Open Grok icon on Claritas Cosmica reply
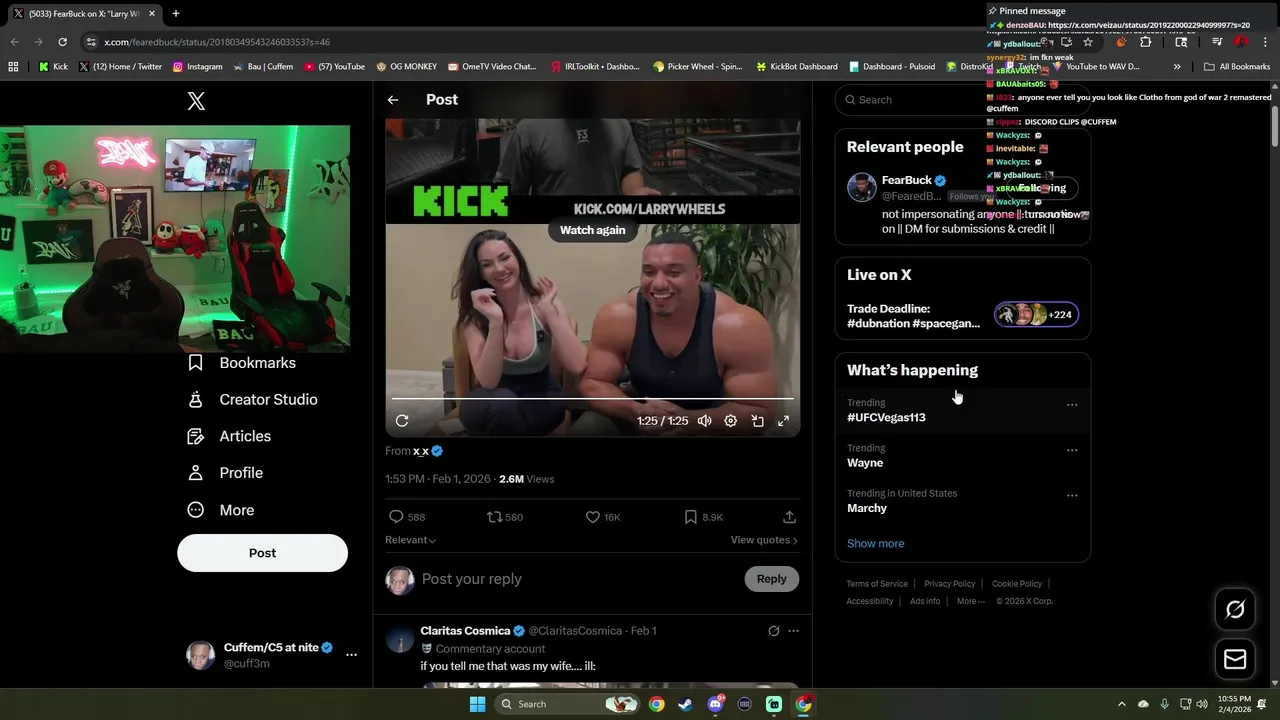Image resolution: width=1280 pixels, height=720 pixels. coord(773,631)
